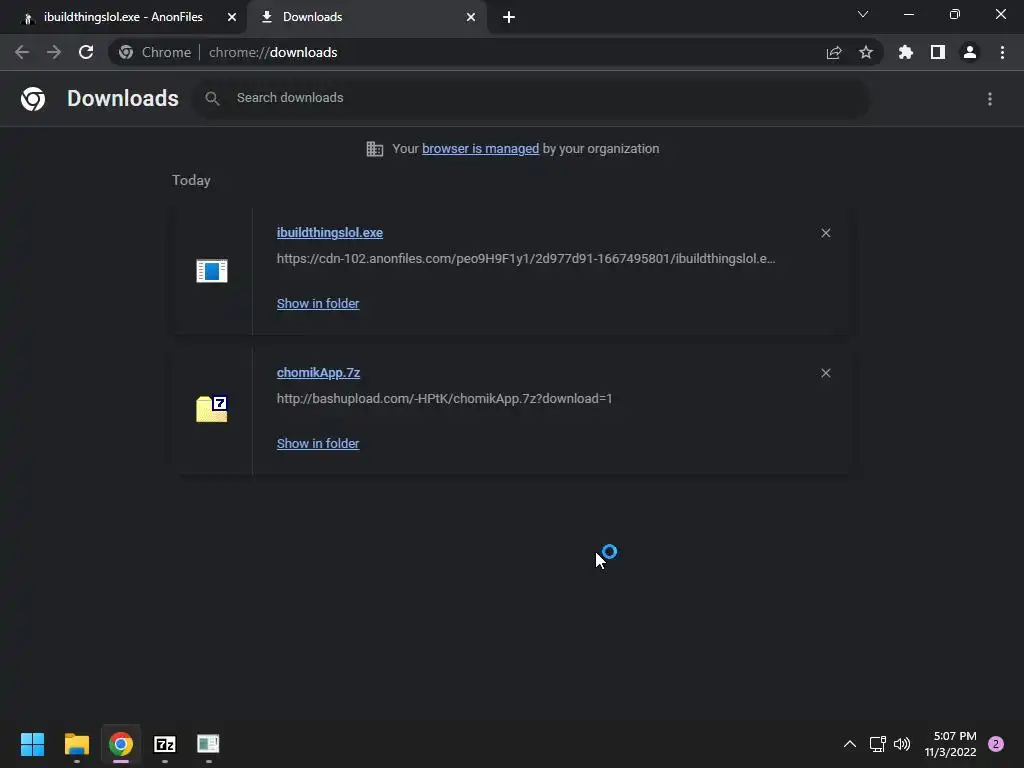
Task: Click the share page icon in address bar
Action: pyautogui.click(x=834, y=52)
